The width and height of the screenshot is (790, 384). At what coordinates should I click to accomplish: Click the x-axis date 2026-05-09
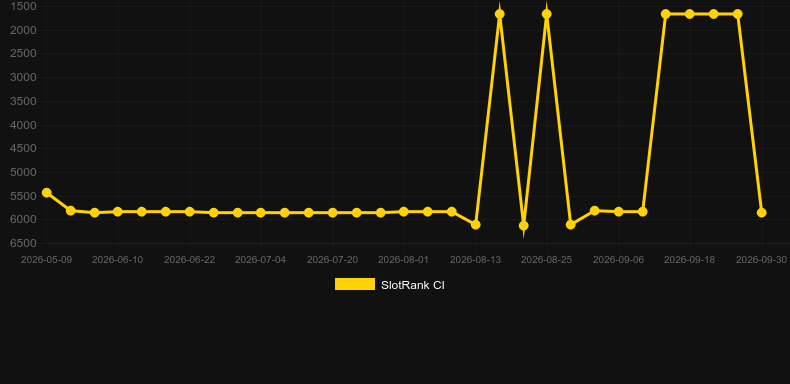coord(46,260)
